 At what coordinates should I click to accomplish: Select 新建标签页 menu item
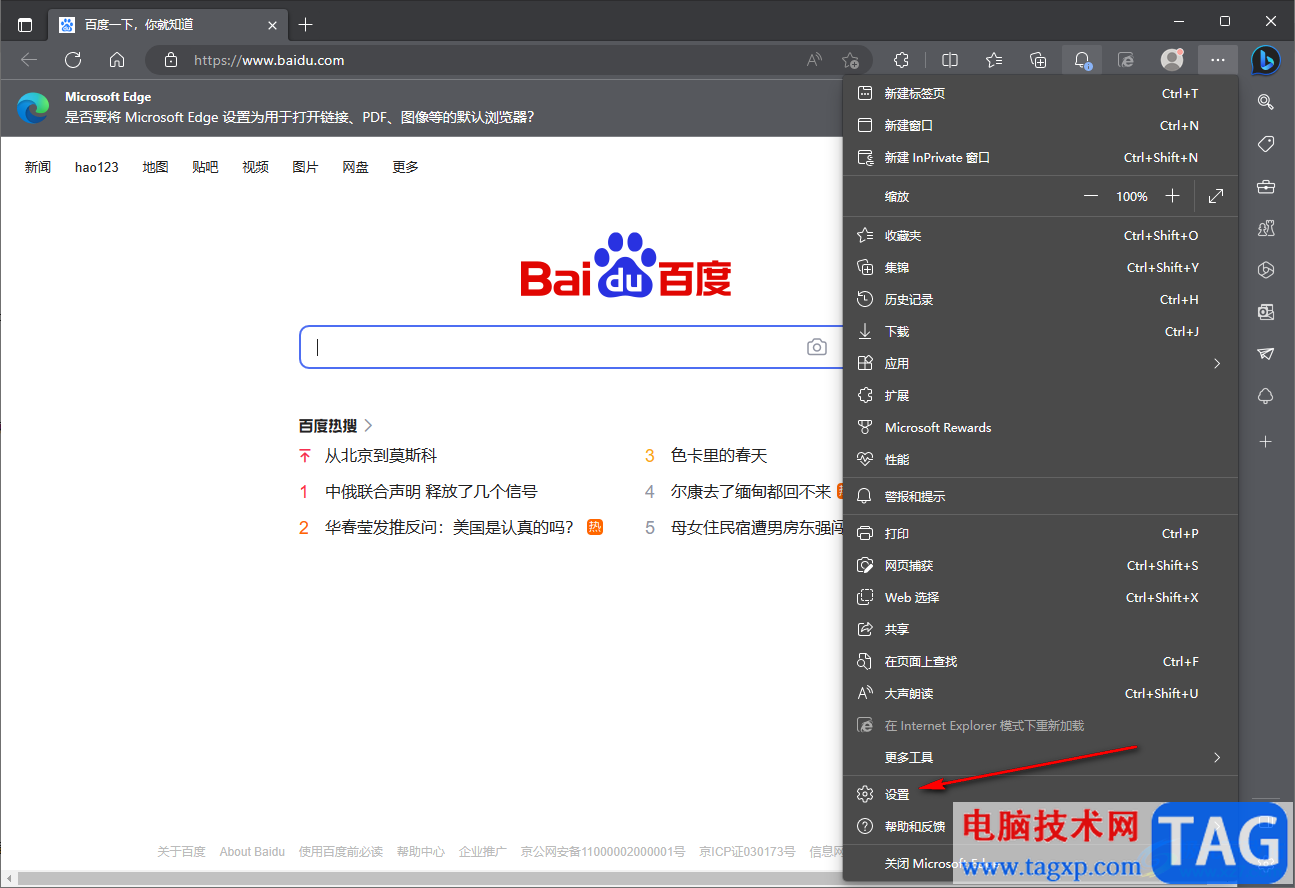coord(1040,93)
